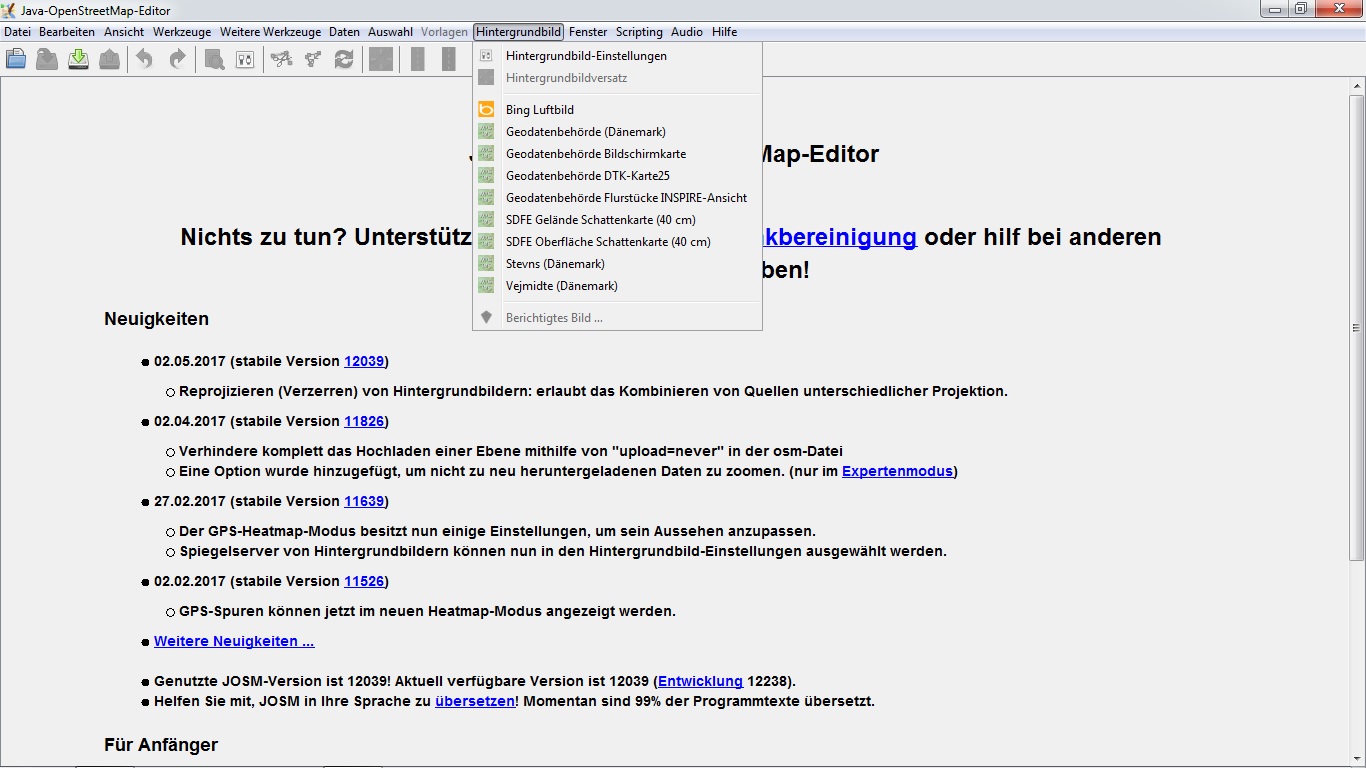This screenshot has width=1366, height=768.
Task: Open the Fenster menu
Action: [588, 32]
